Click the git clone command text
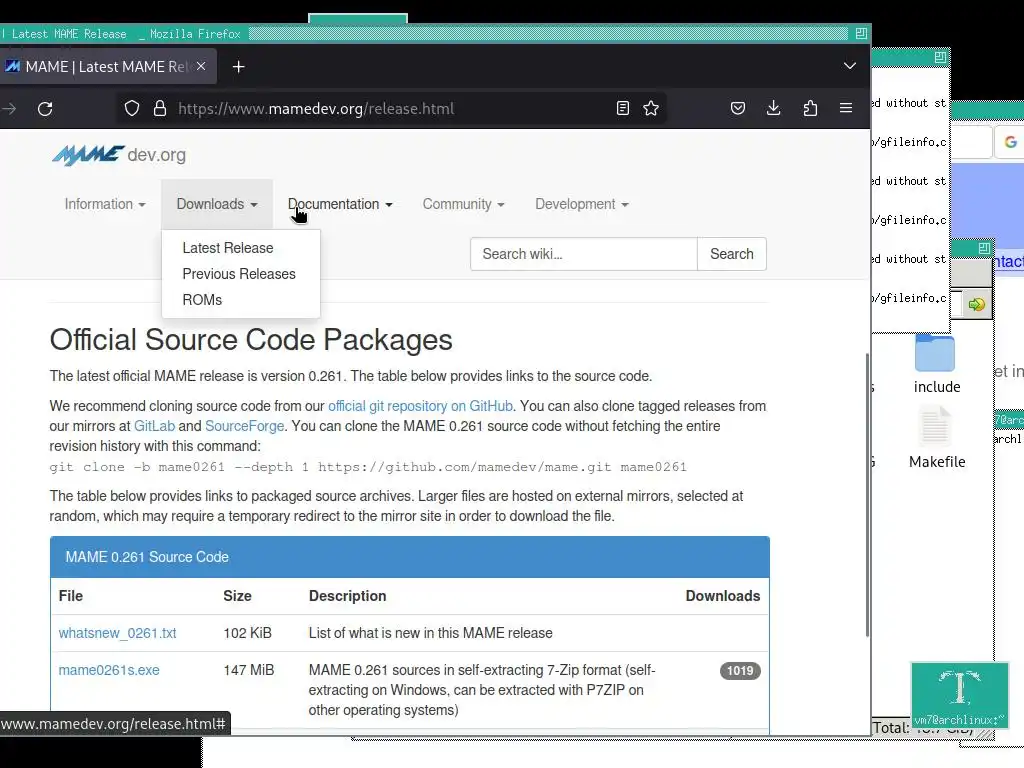The width and height of the screenshot is (1024, 768). (x=368, y=467)
